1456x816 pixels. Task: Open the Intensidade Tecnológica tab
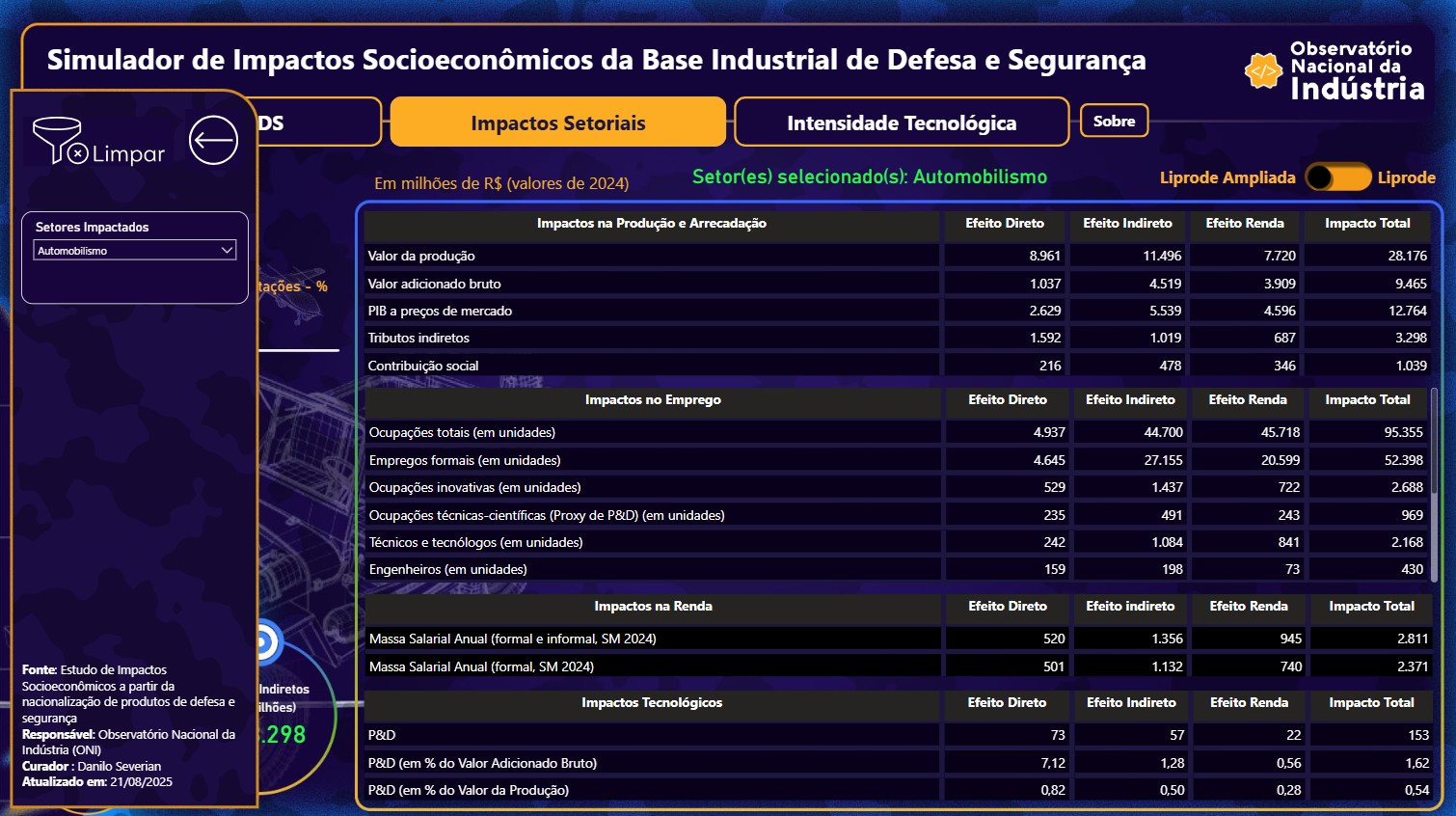click(x=901, y=122)
